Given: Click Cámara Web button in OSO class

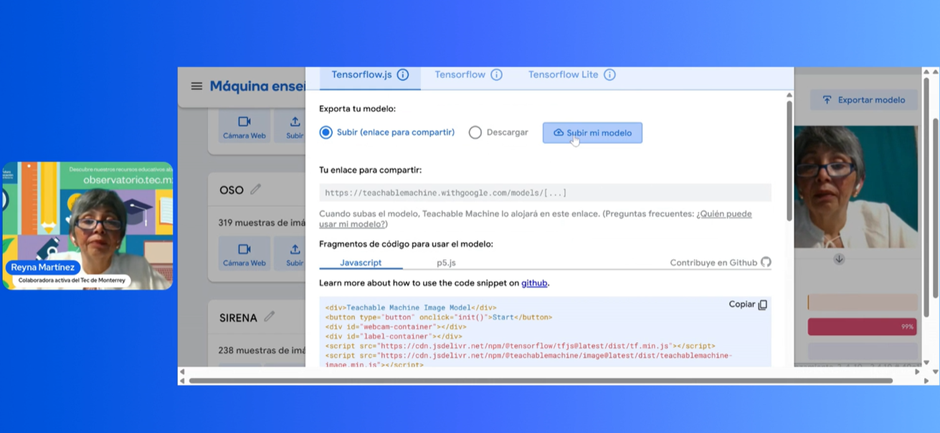Looking at the screenshot, I should tap(244, 254).
